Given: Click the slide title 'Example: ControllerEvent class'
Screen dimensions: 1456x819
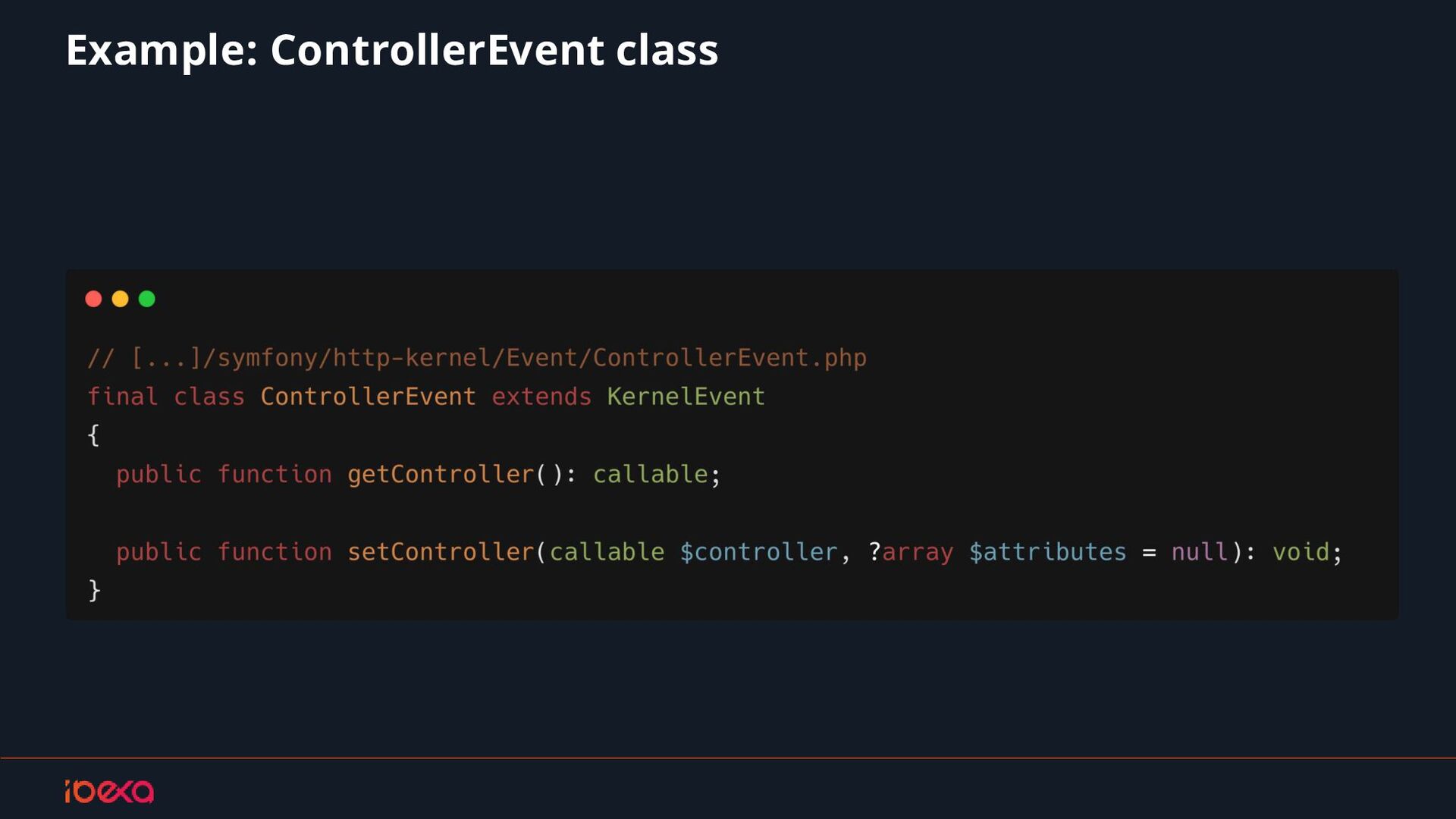Looking at the screenshot, I should [x=391, y=50].
